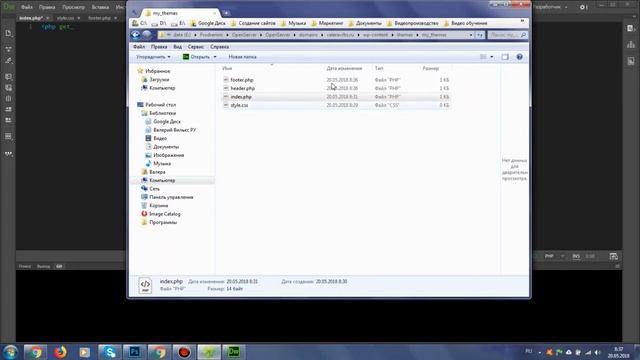The width and height of the screenshot is (640, 360).
Task: Add a new Explorer tab
Action: (x=226, y=13)
